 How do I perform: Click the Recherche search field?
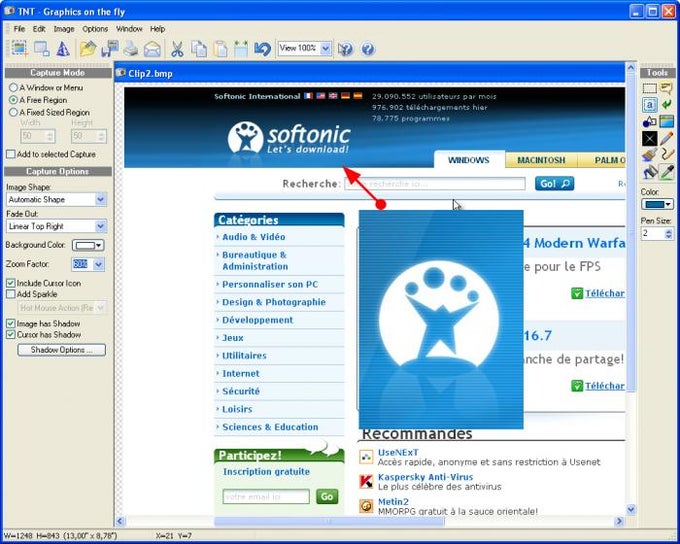pyautogui.click(x=435, y=184)
